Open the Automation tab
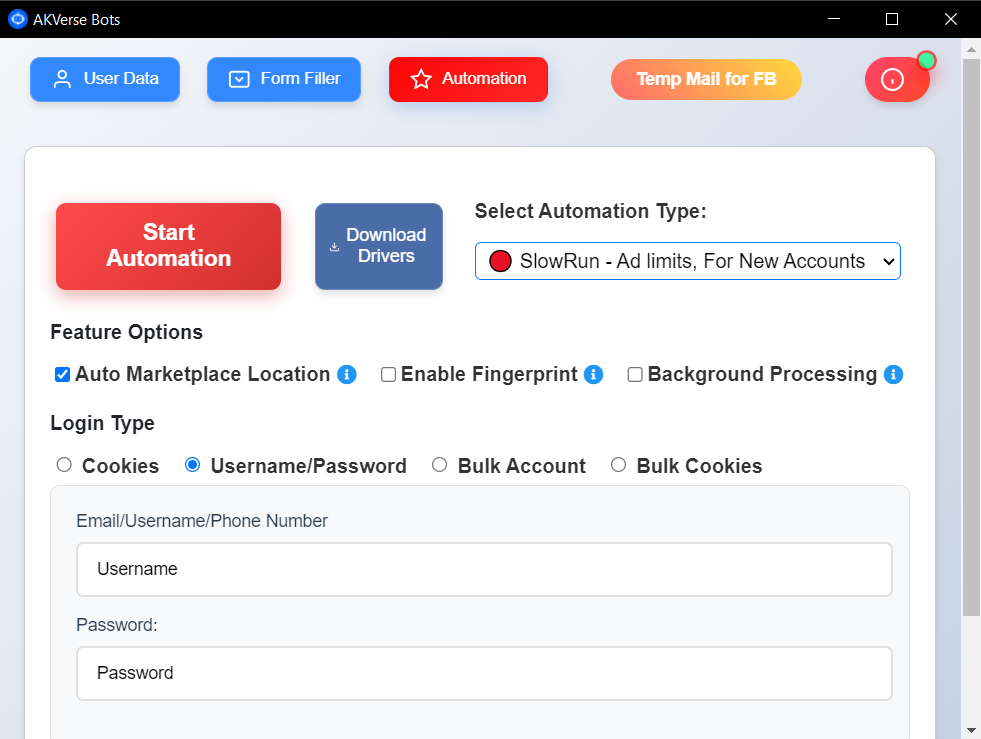 tap(469, 79)
